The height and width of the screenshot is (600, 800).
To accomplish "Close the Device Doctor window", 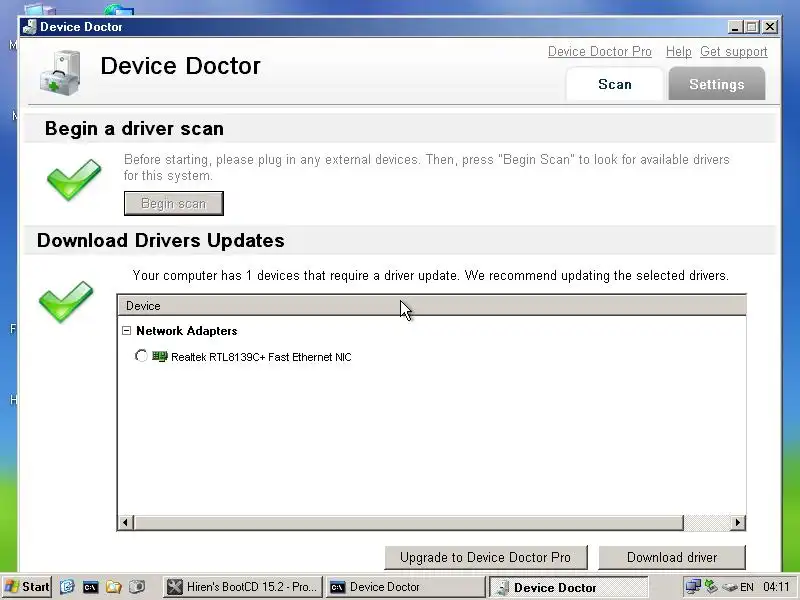I will pos(770,27).
